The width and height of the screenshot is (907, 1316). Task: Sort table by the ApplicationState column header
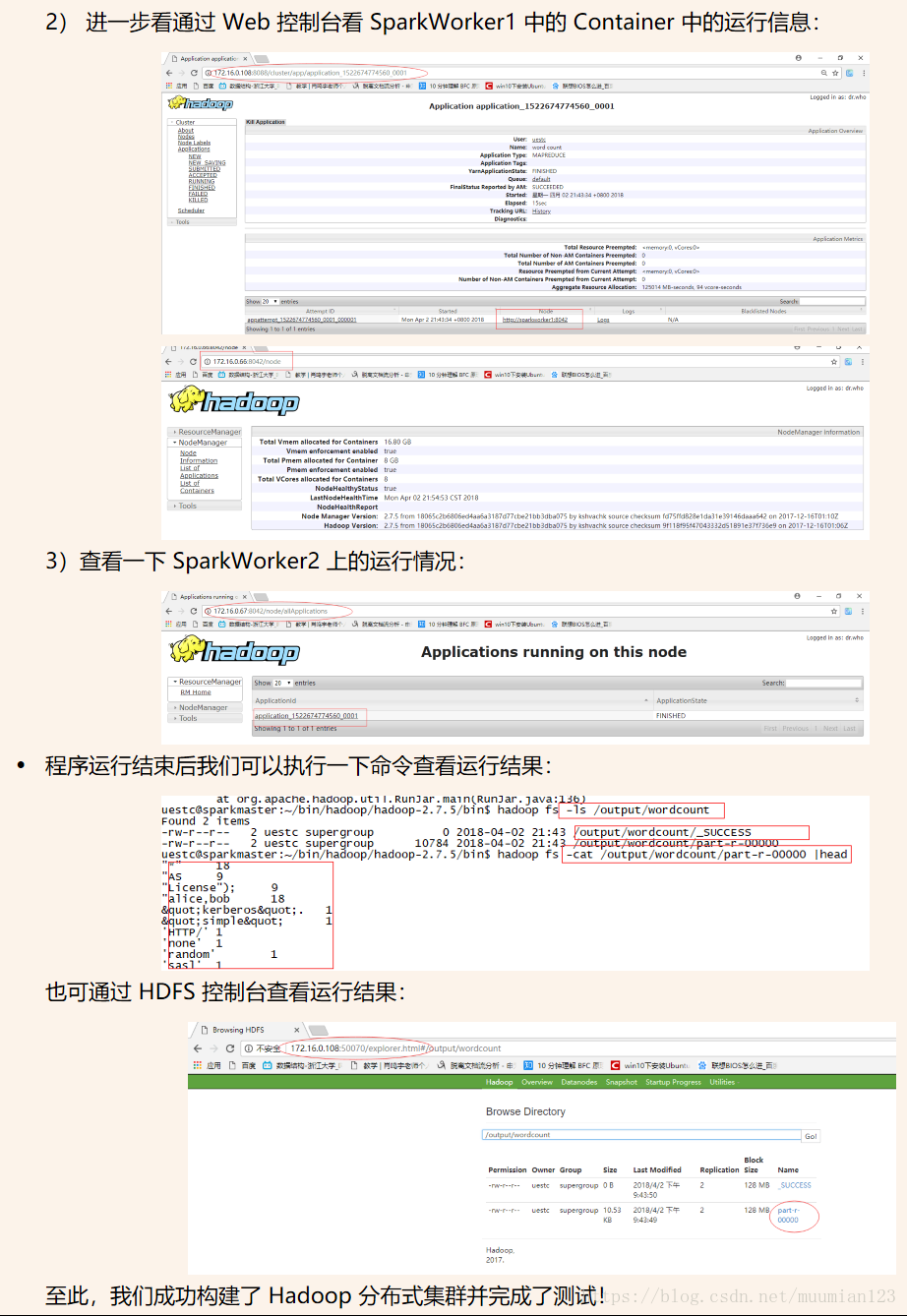point(758,701)
